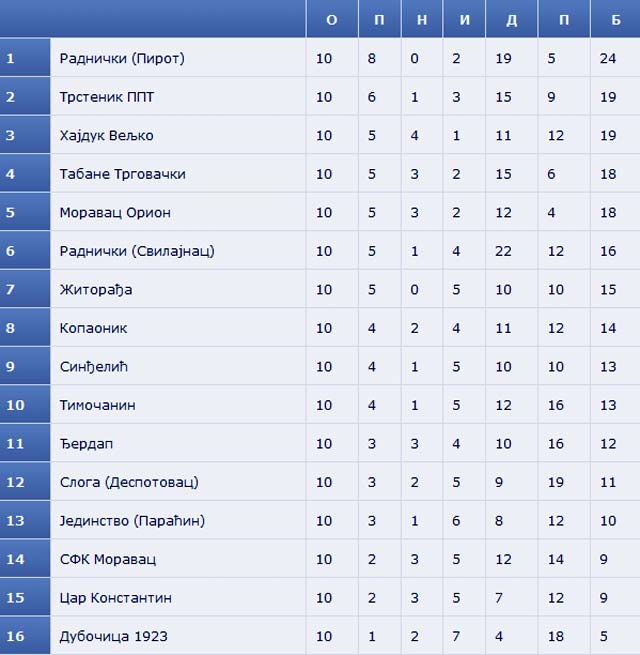The image size is (640, 655).
Task: Click the Копаоник team name
Action: 93,328
